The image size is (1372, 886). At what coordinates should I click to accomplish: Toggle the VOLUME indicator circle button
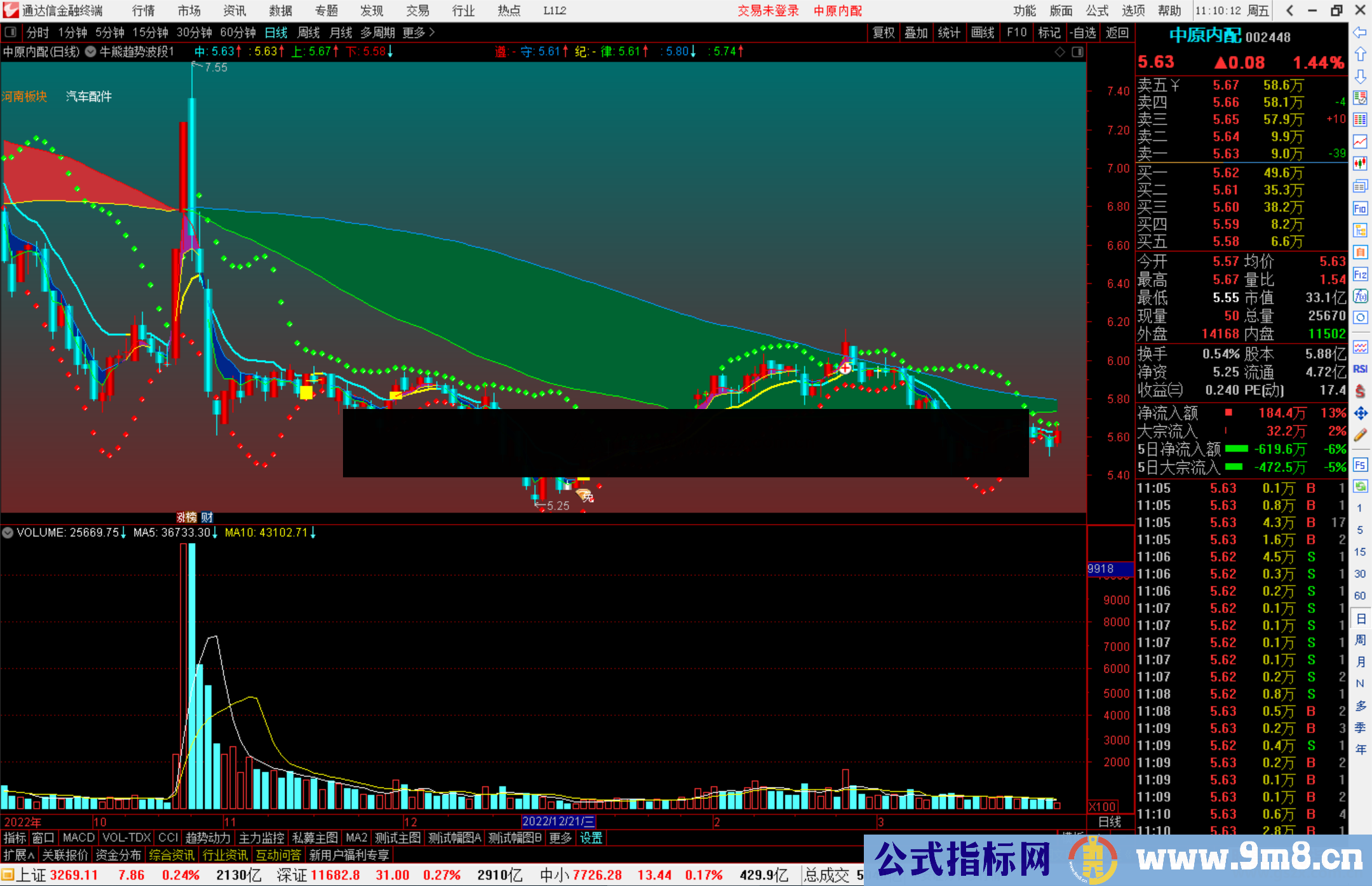[8, 533]
